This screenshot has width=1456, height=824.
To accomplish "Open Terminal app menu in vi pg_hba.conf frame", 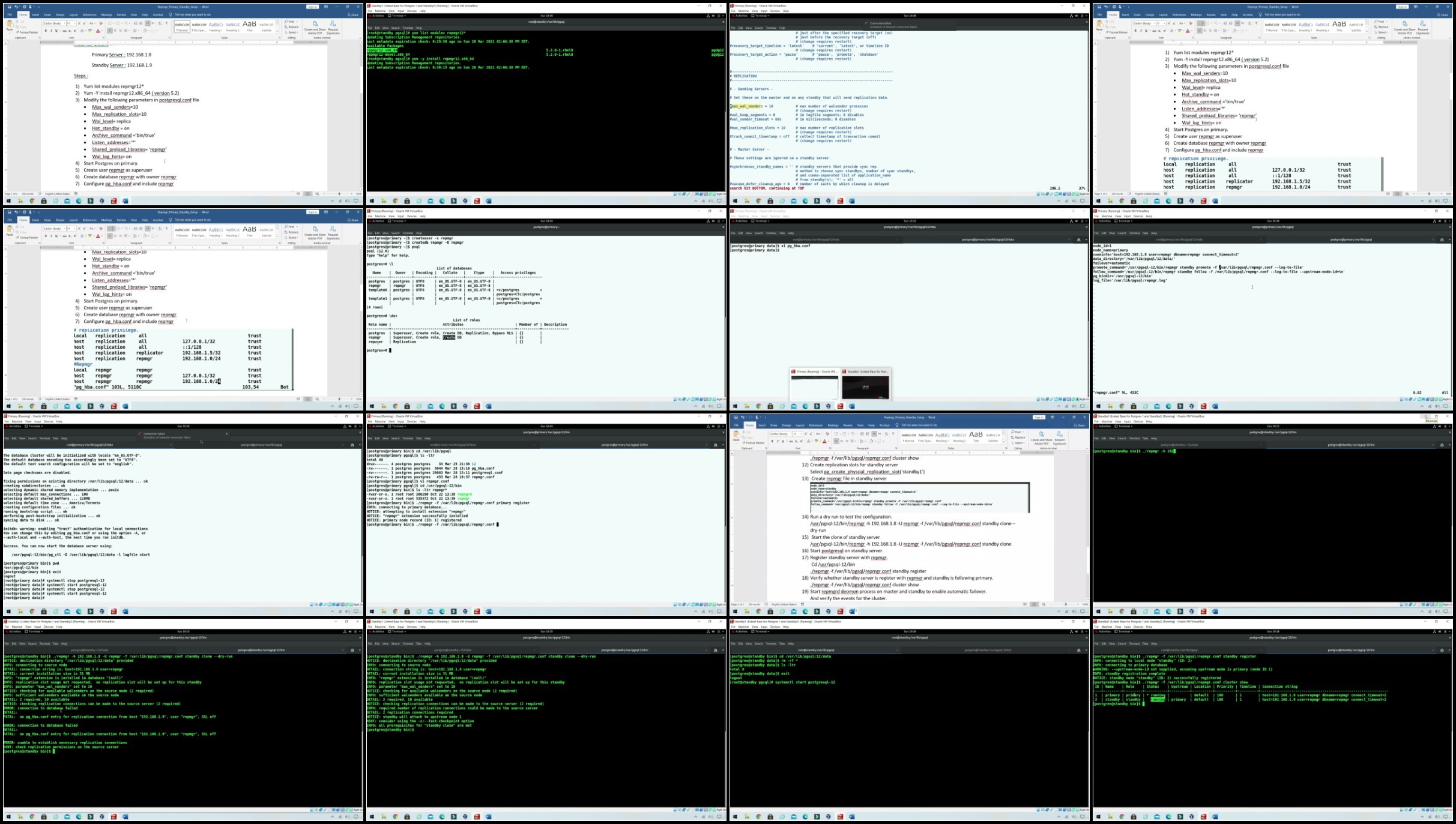I will point(761,221).
